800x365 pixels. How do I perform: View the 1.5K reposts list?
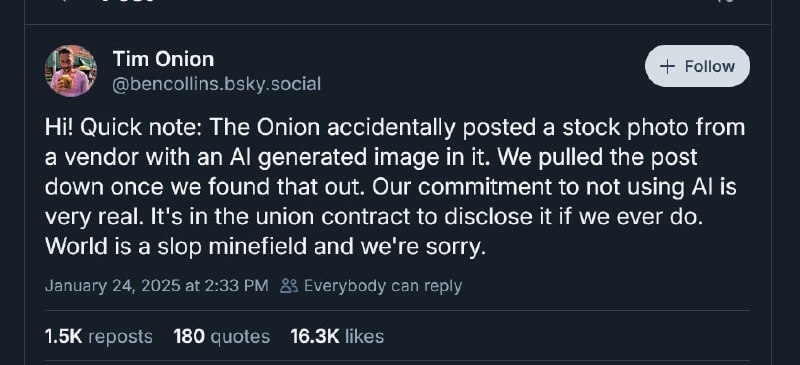(x=98, y=336)
